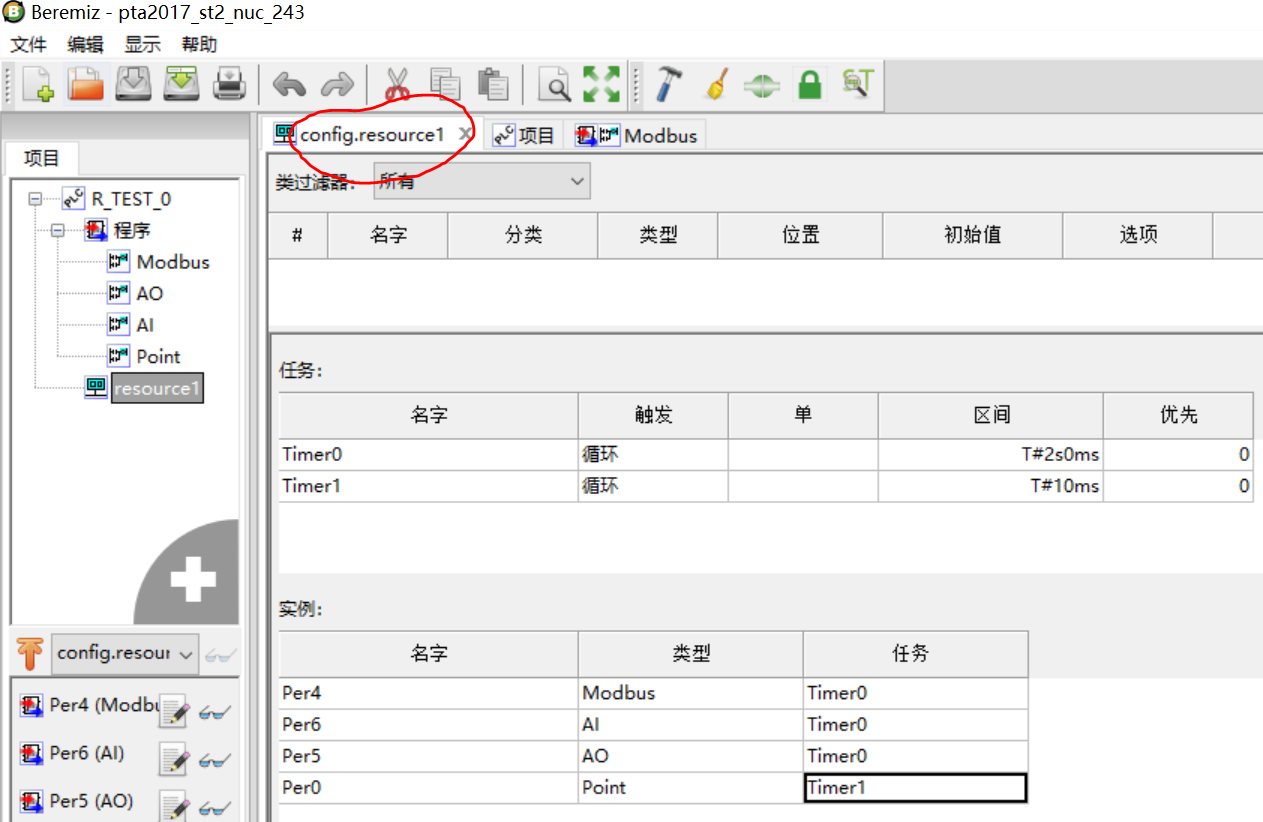Click the green padlock Transfer icon
1263x822 pixels.
click(x=809, y=84)
